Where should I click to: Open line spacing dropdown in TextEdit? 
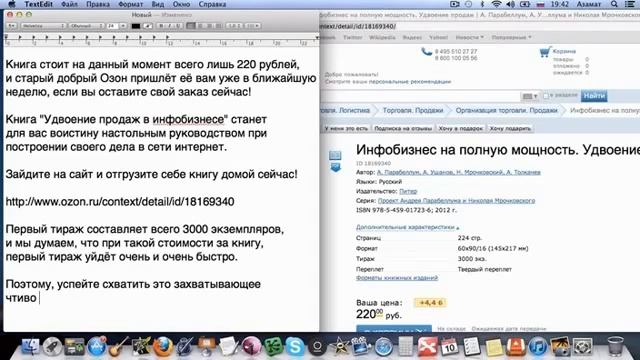(235, 26)
